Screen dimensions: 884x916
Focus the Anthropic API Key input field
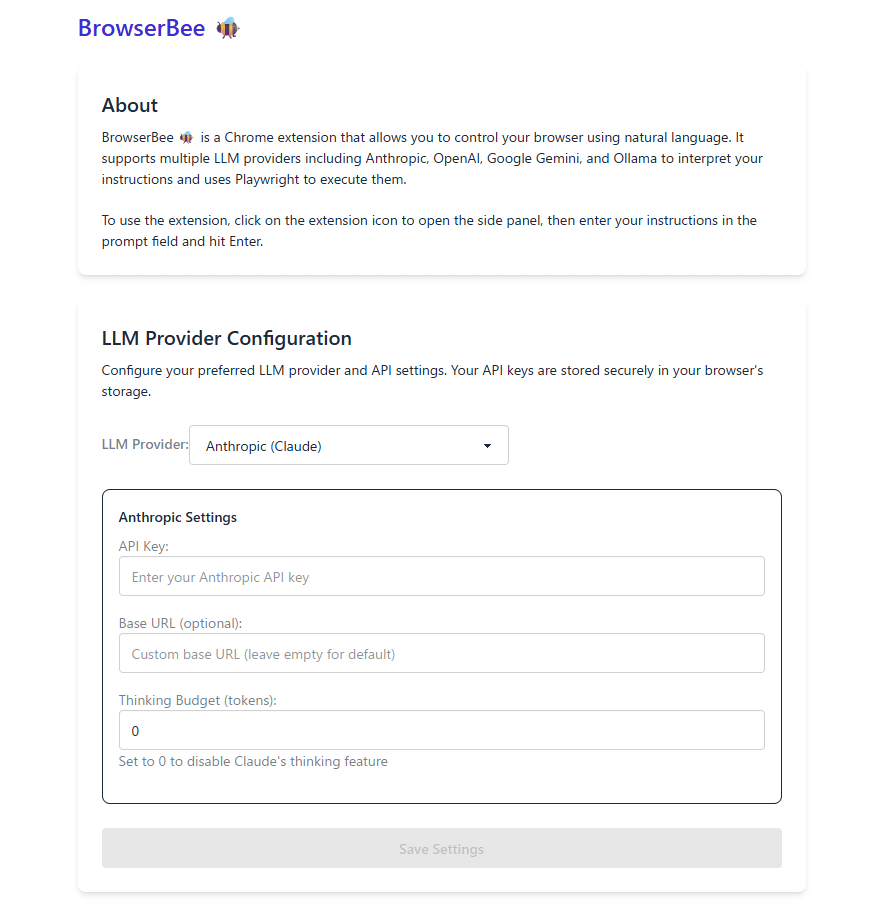(441, 577)
